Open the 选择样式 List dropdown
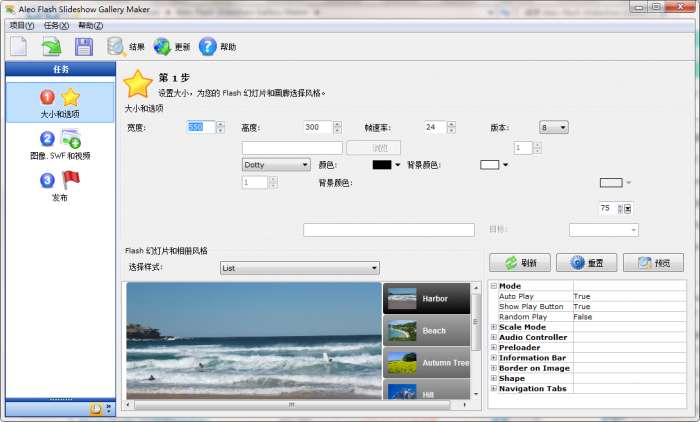 tap(299, 268)
